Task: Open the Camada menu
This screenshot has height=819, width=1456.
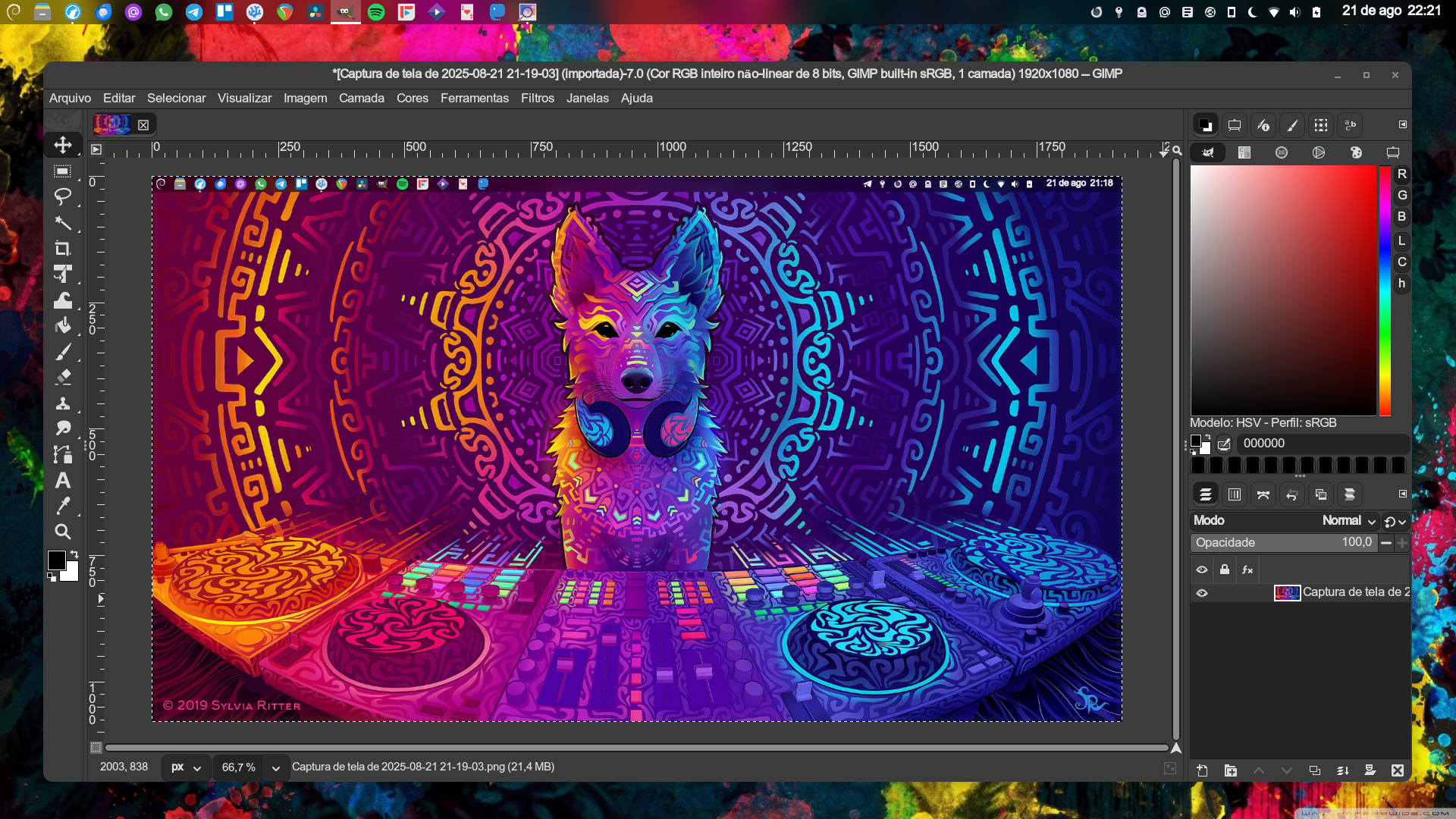Action: (x=361, y=98)
